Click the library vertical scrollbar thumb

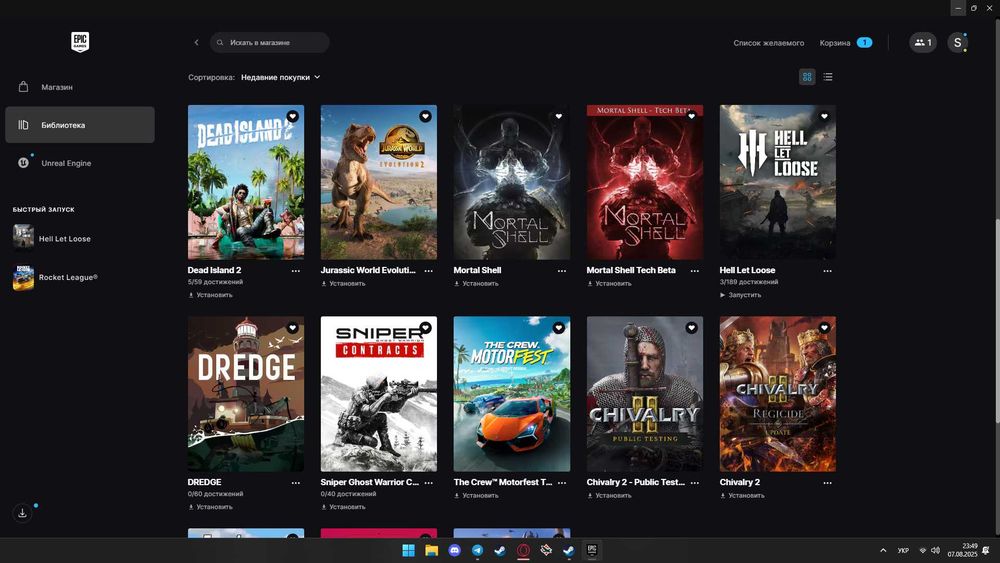point(997,320)
